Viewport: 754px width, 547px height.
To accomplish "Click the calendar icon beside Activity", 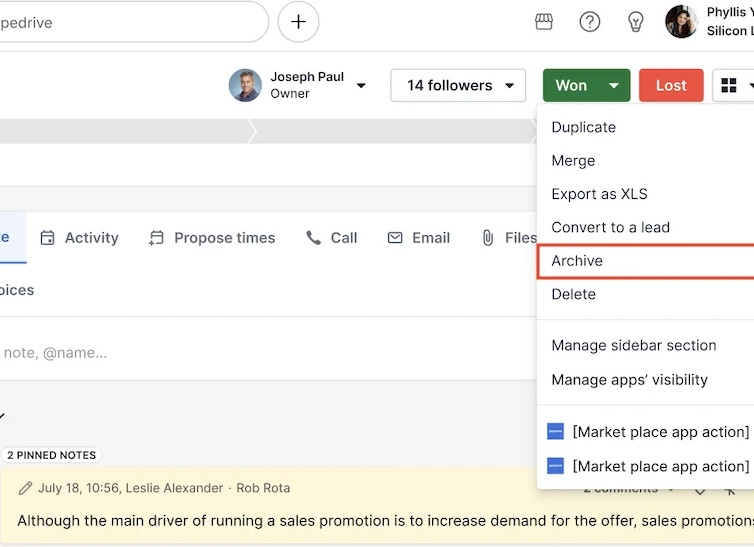I will coord(47,237).
